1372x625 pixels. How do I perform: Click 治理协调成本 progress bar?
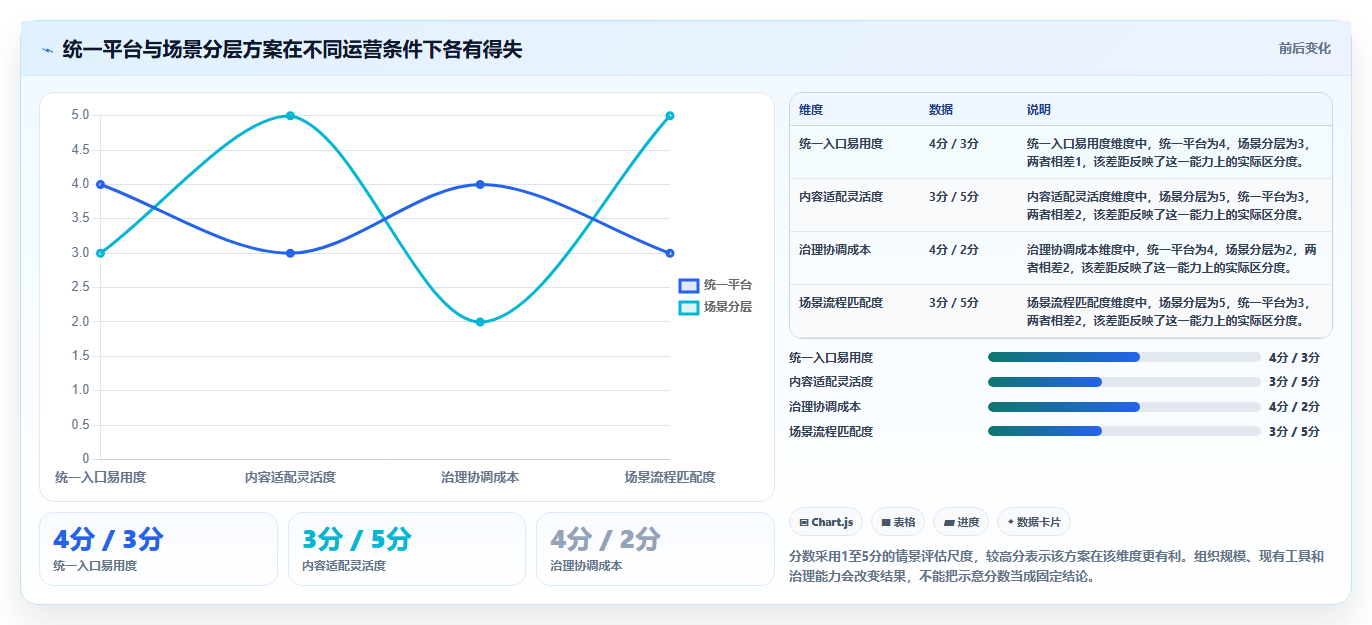1124,407
